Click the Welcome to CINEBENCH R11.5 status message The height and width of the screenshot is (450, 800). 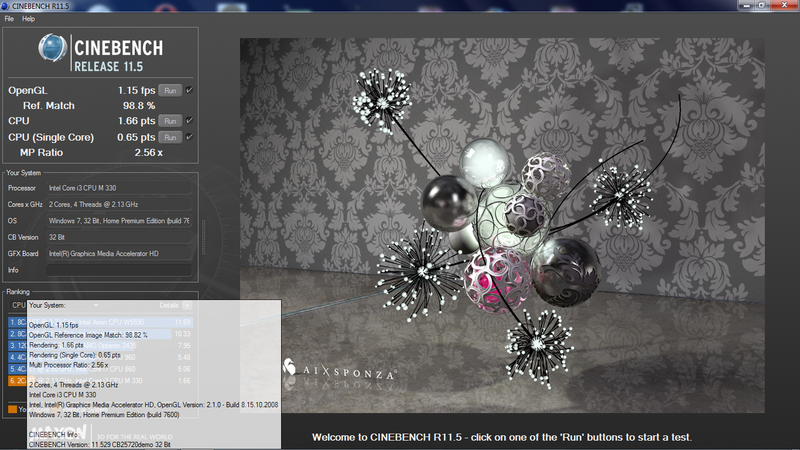point(502,437)
